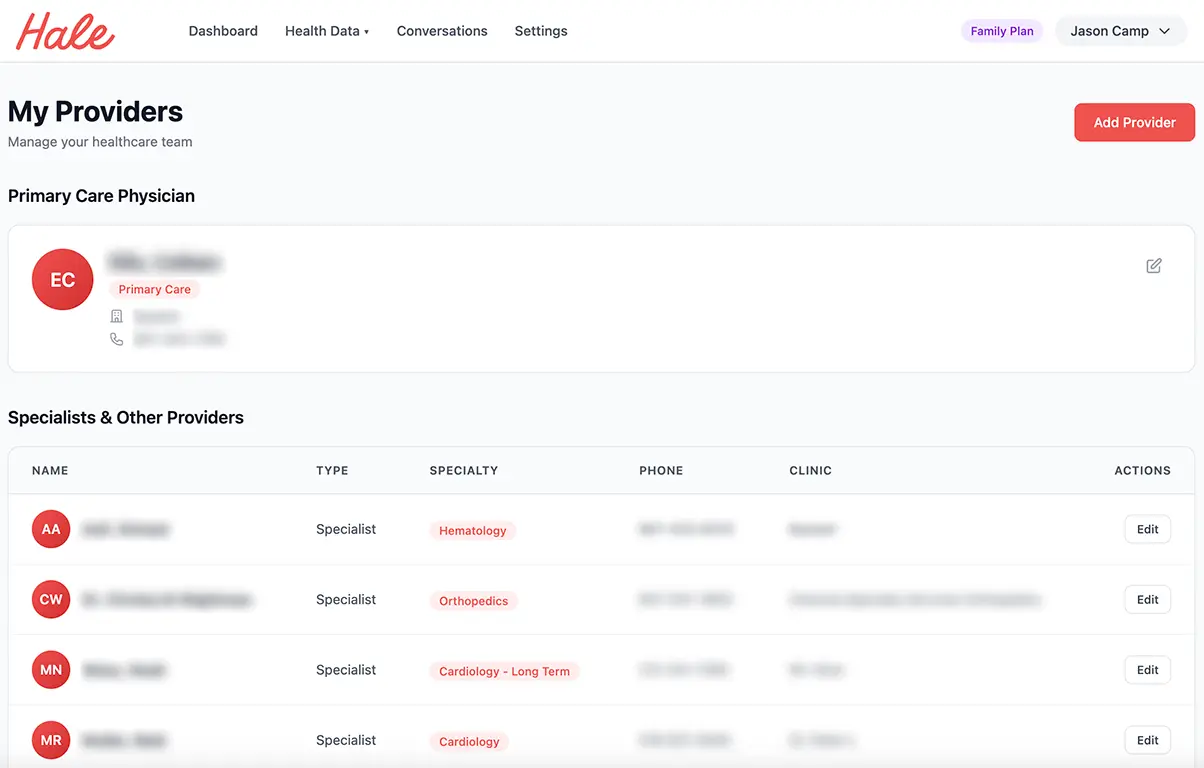Click the Specialists & Other Providers heading
Viewport: 1204px width, 768px height.
coord(126,417)
